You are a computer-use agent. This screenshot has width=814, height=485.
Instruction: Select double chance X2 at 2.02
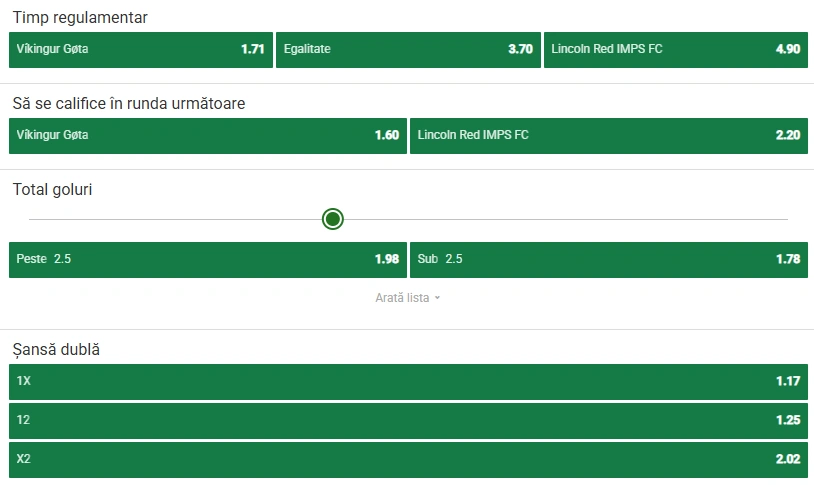point(408,460)
